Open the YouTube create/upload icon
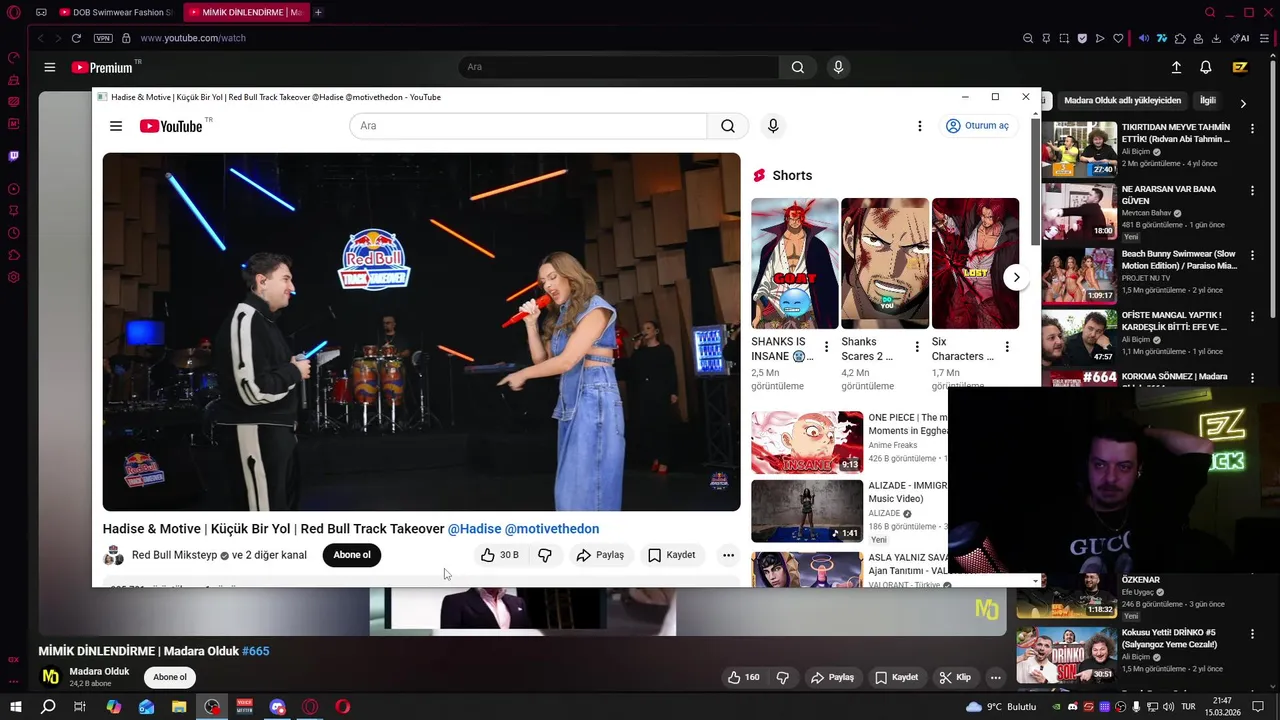The height and width of the screenshot is (720, 1280). pyautogui.click(x=1176, y=67)
